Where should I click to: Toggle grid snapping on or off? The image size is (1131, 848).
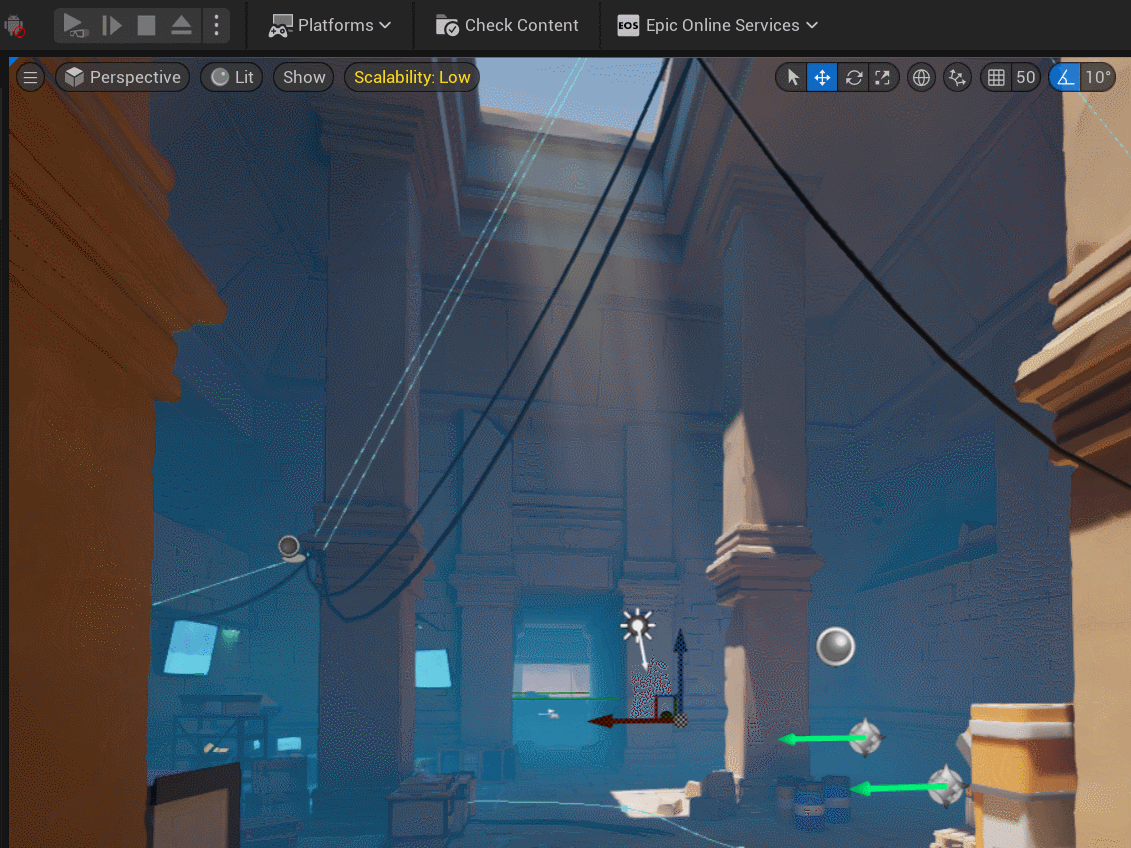(x=995, y=78)
